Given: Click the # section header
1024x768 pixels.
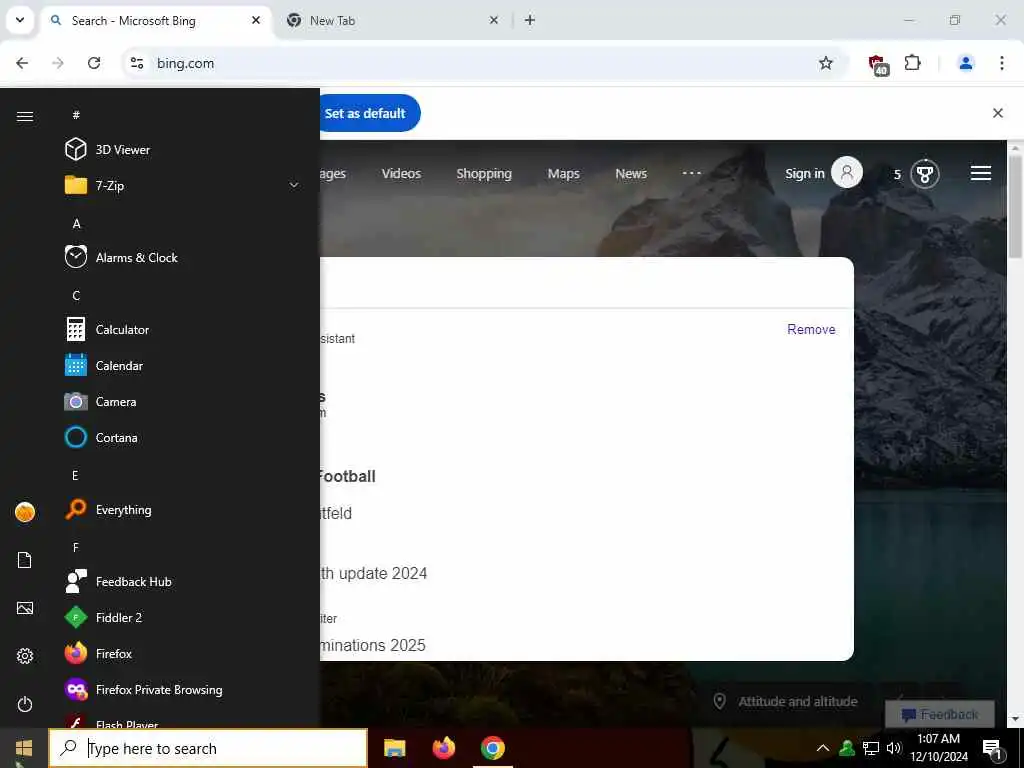Looking at the screenshot, I should click(76, 115).
